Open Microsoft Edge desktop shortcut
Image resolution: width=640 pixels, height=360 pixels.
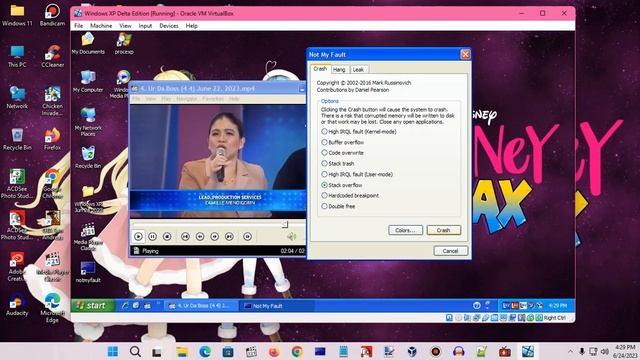pyautogui.click(x=52, y=308)
